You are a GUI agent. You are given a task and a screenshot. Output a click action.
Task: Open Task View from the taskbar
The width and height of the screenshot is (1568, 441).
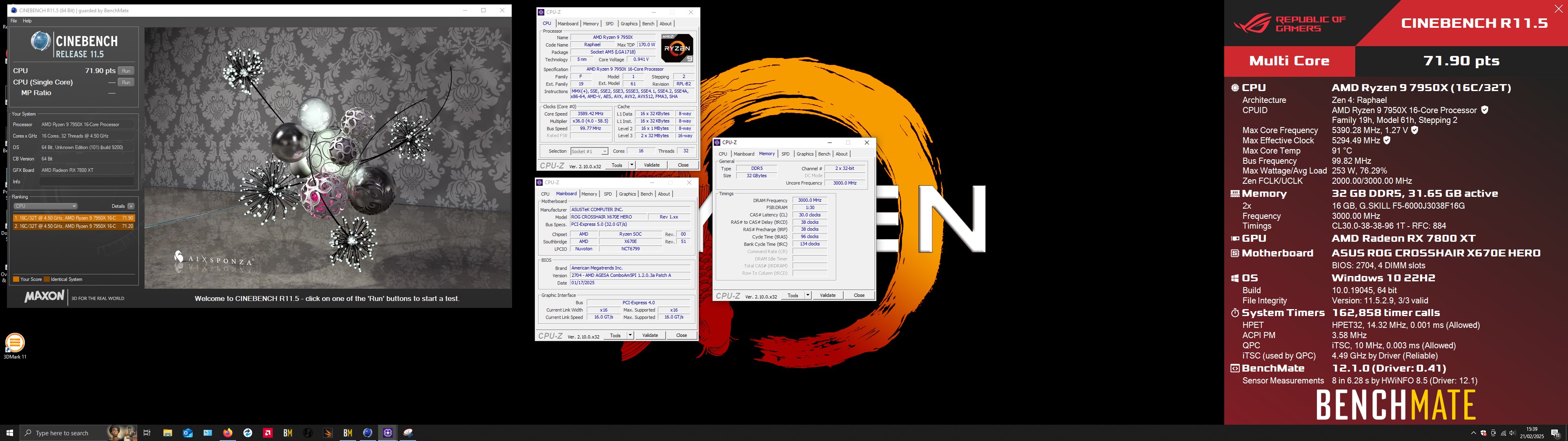147,433
